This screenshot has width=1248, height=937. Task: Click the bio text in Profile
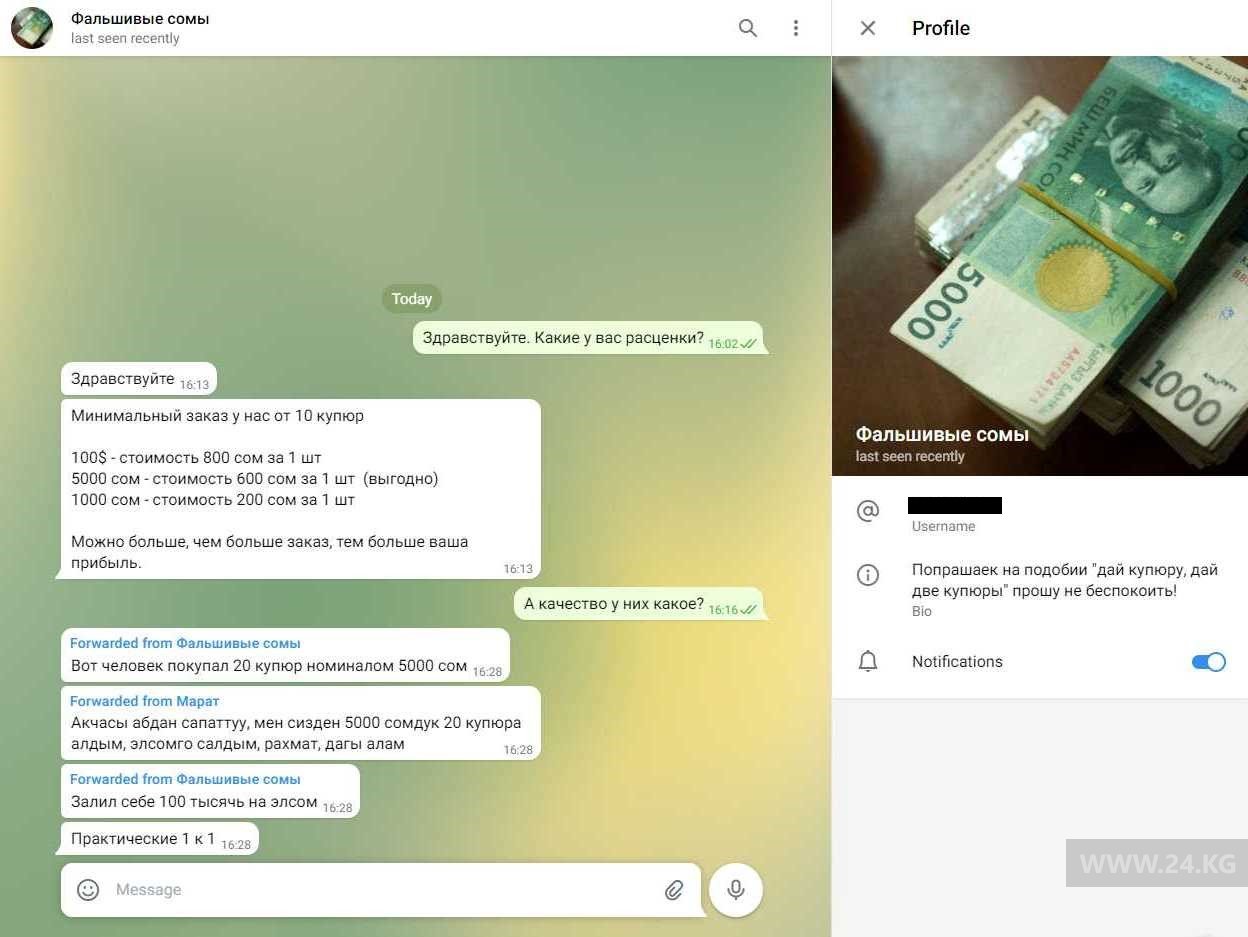[1064, 580]
